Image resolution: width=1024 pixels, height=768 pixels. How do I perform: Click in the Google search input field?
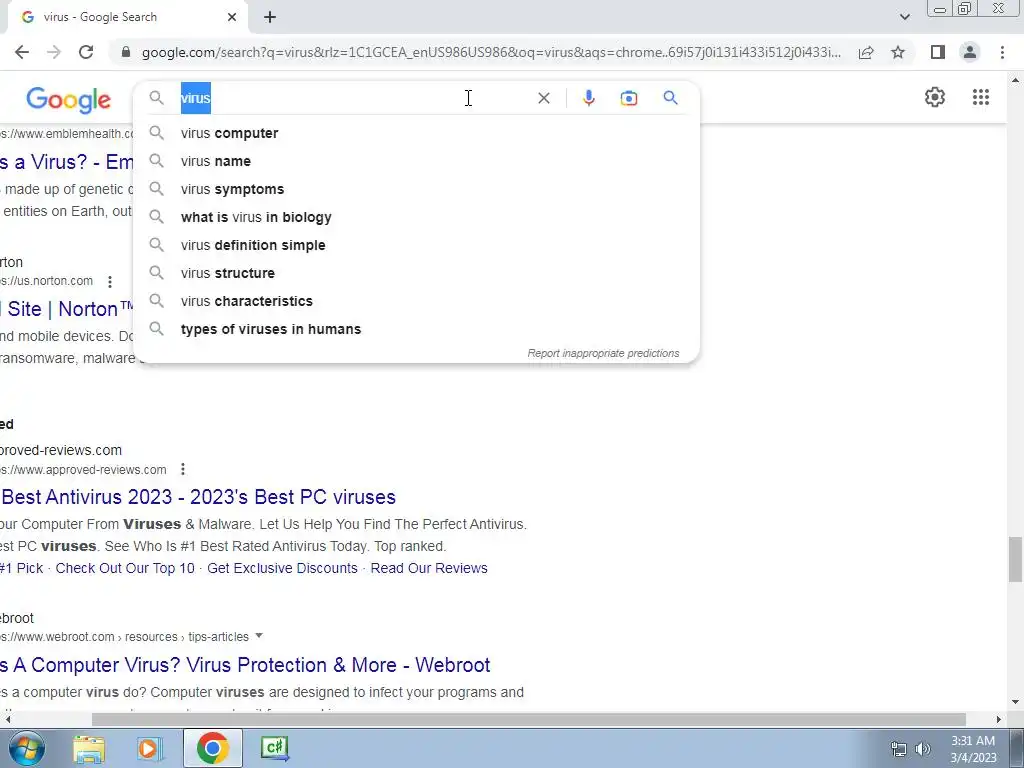[x=353, y=98]
